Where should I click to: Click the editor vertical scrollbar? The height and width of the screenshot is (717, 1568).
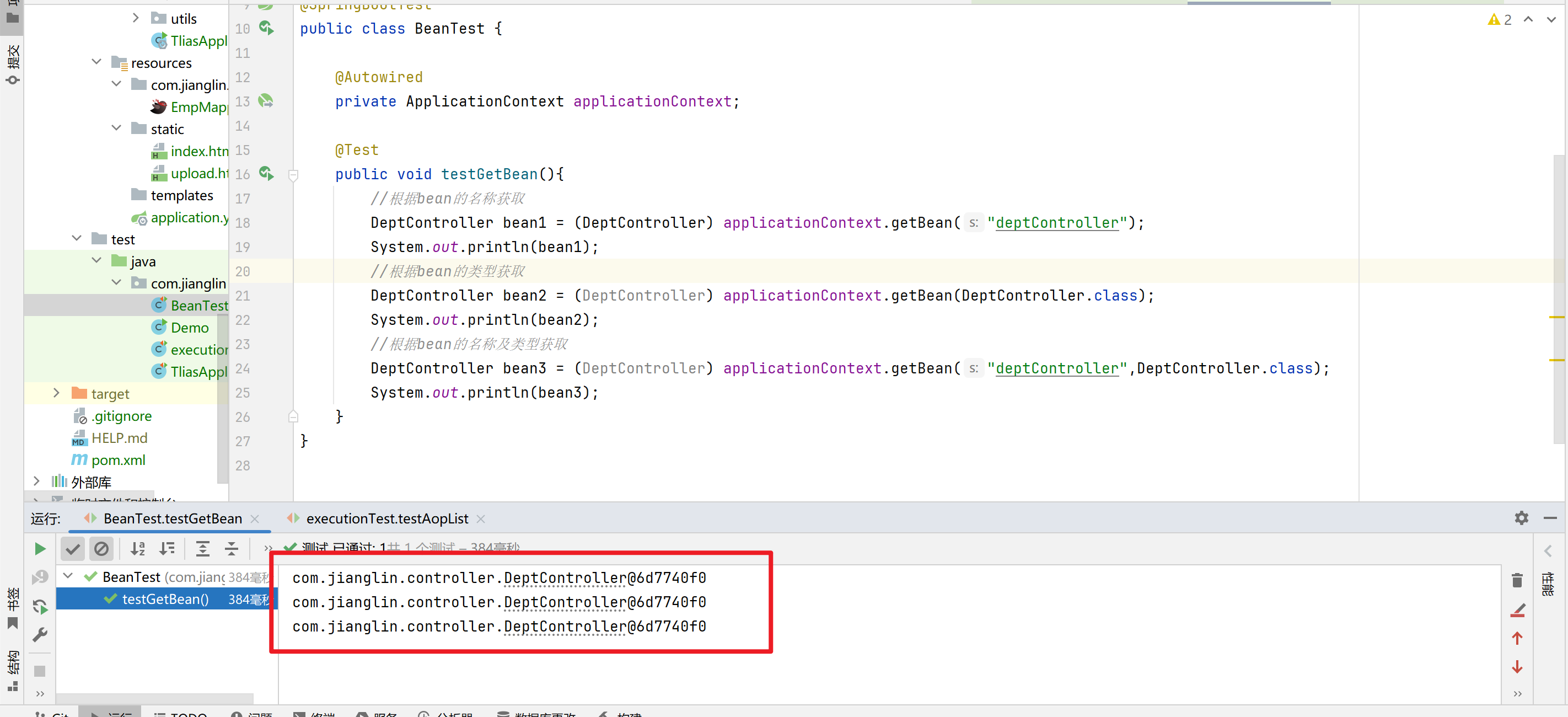1559,298
